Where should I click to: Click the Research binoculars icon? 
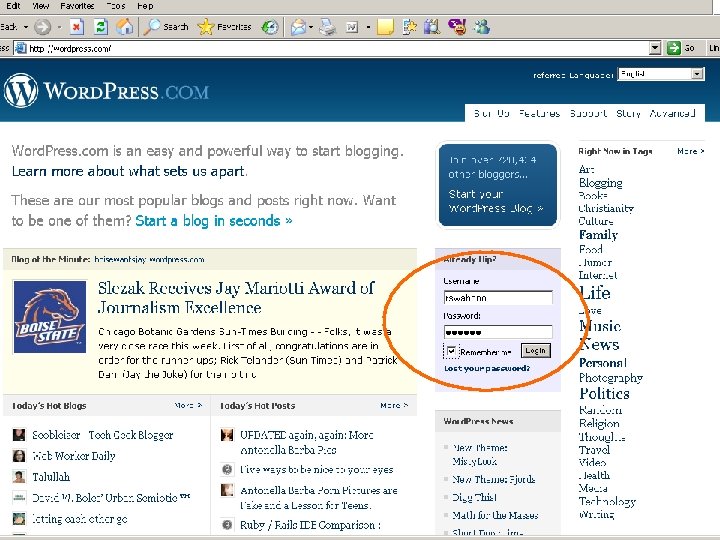(432, 27)
